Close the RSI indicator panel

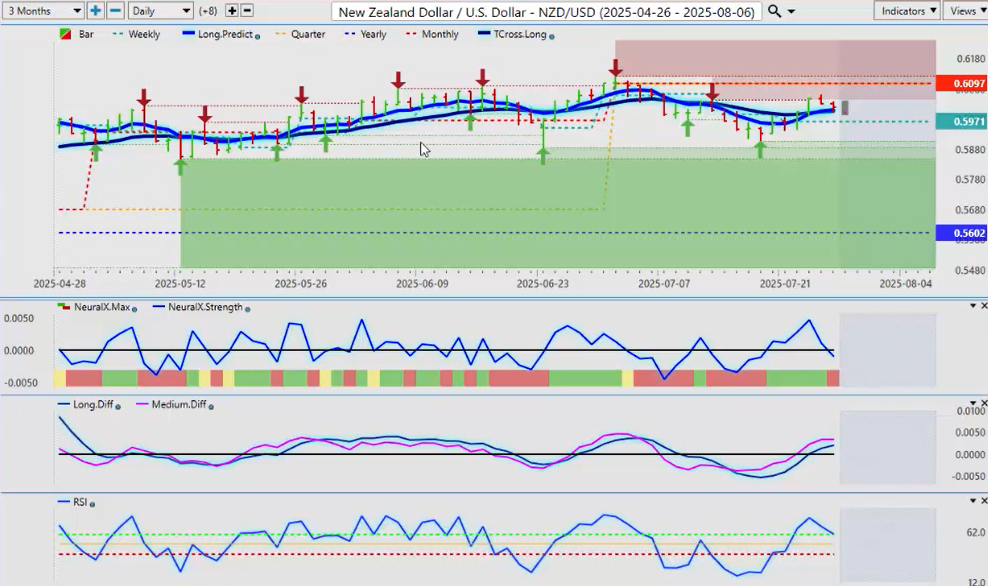click(982, 501)
